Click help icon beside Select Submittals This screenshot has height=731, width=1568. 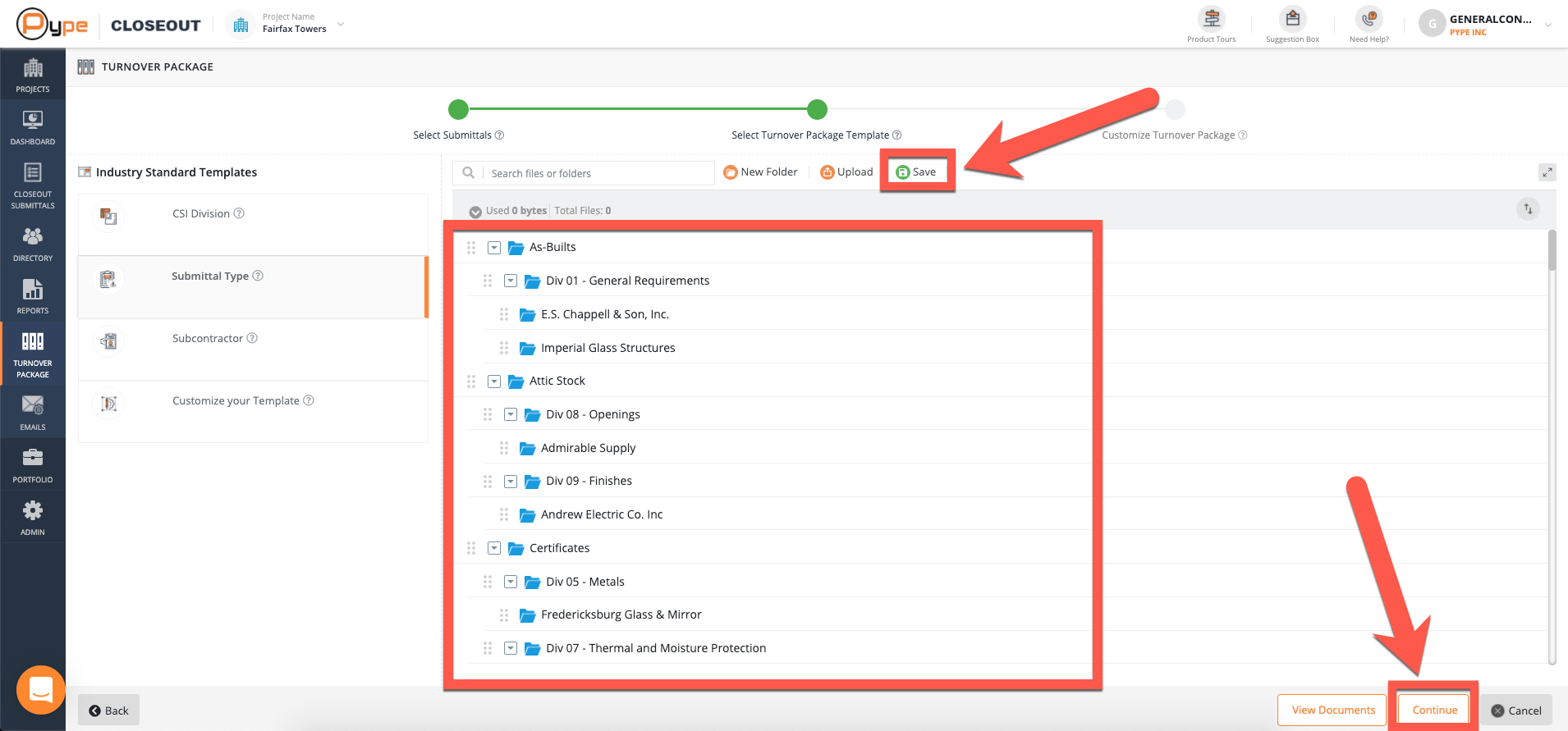(x=499, y=135)
